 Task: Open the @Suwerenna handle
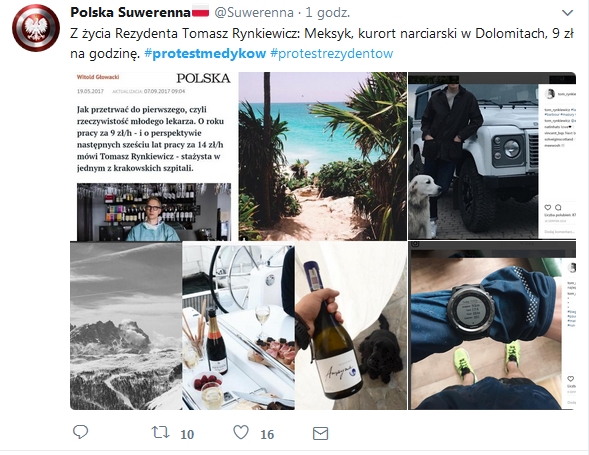[x=254, y=13]
